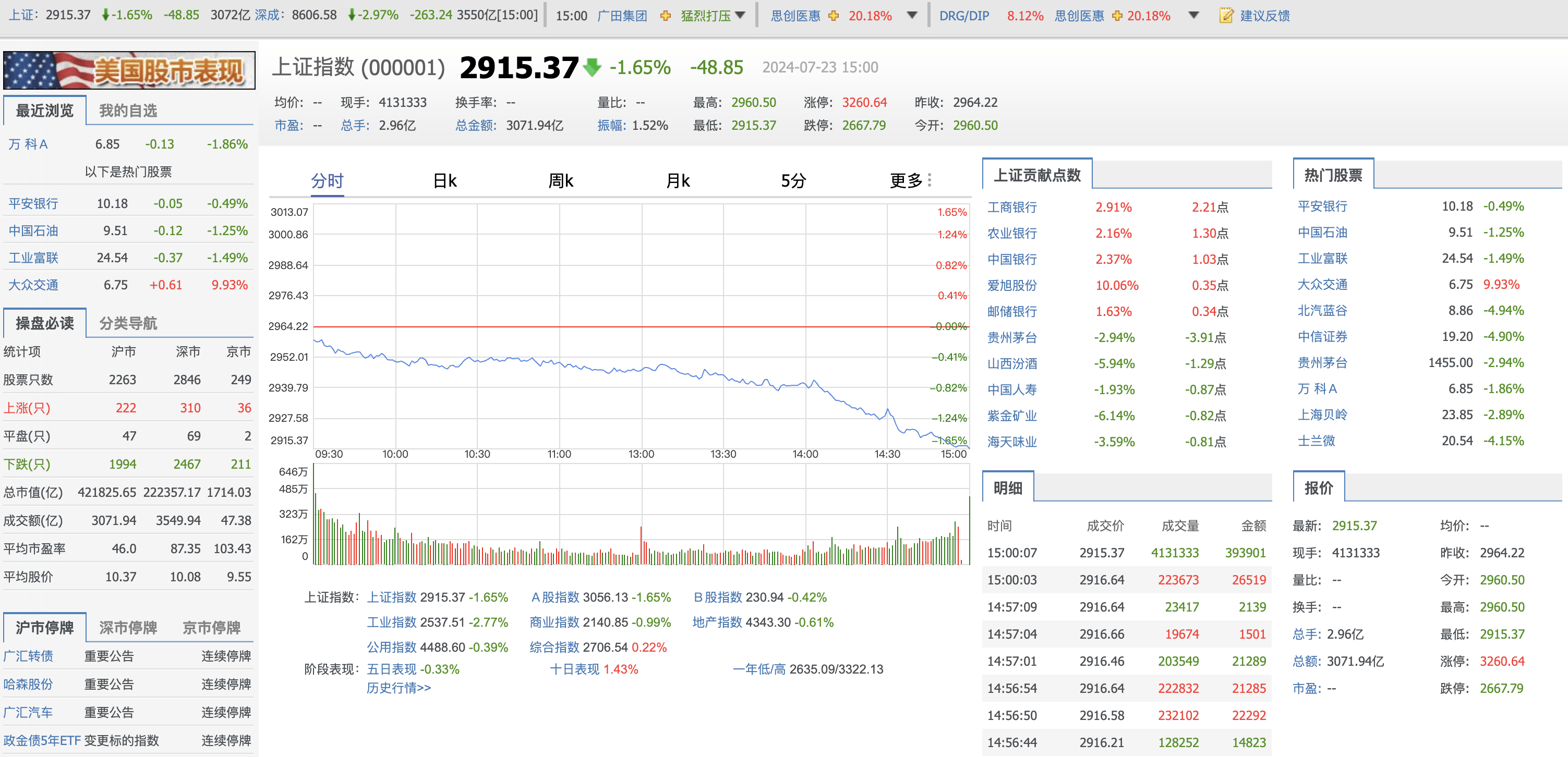Click the plus icon next to 广田集团

[665, 16]
